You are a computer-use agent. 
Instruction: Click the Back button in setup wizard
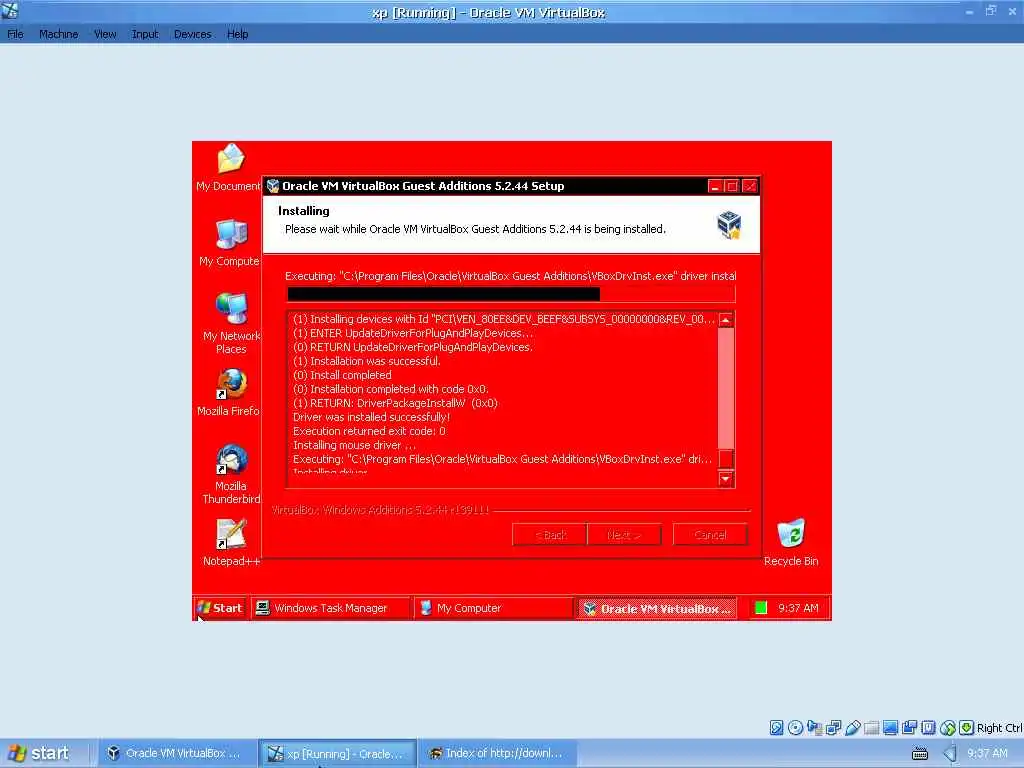click(550, 535)
